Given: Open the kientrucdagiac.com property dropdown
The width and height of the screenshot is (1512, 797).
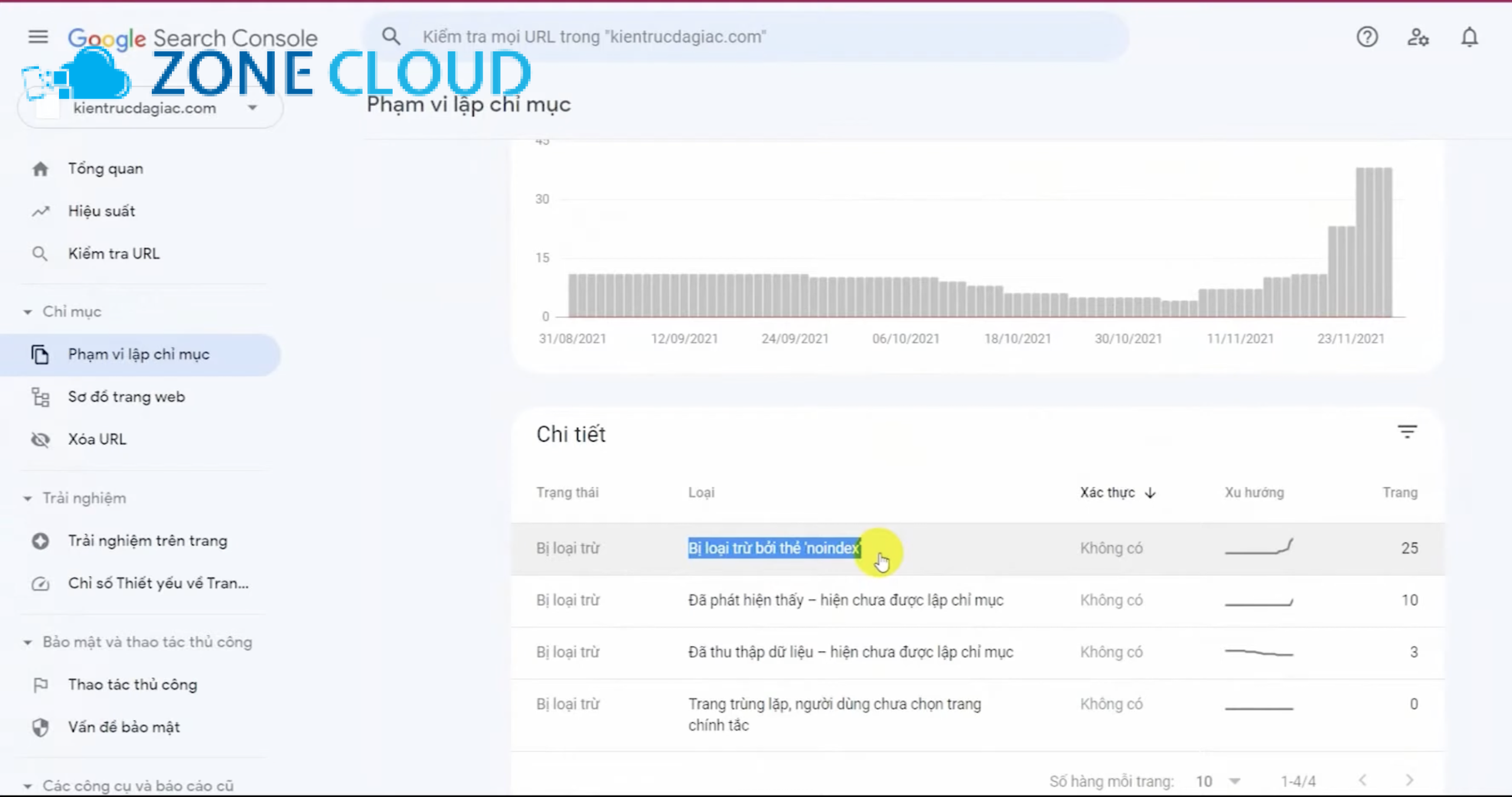Looking at the screenshot, I should (151, 108).
